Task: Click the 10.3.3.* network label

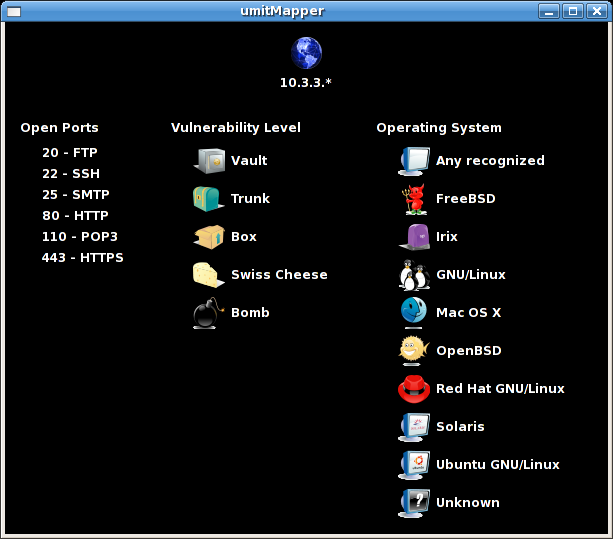Action: (x=306, y=82)
